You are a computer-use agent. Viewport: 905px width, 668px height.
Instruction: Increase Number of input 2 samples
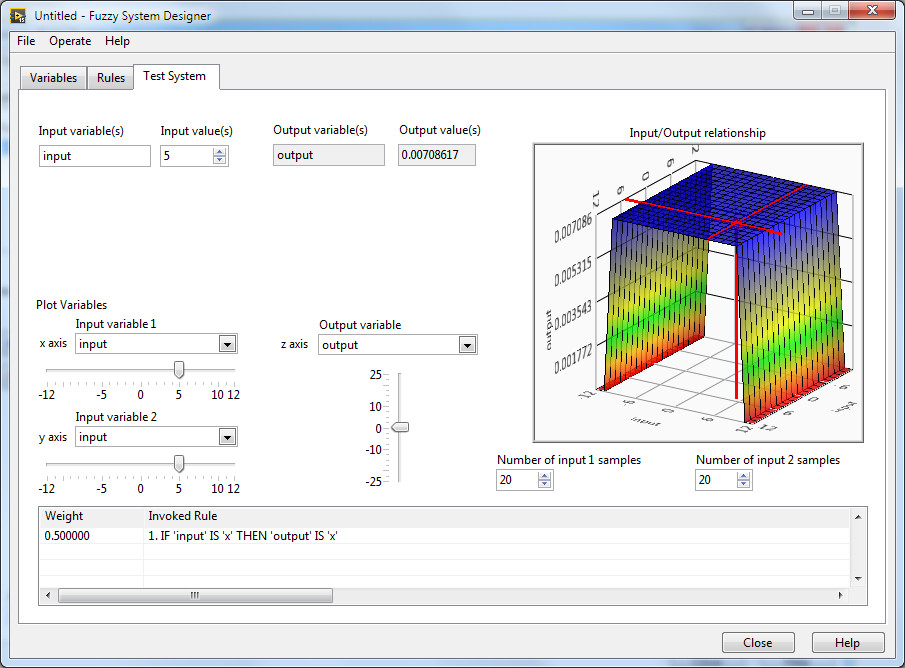point(743,475)
